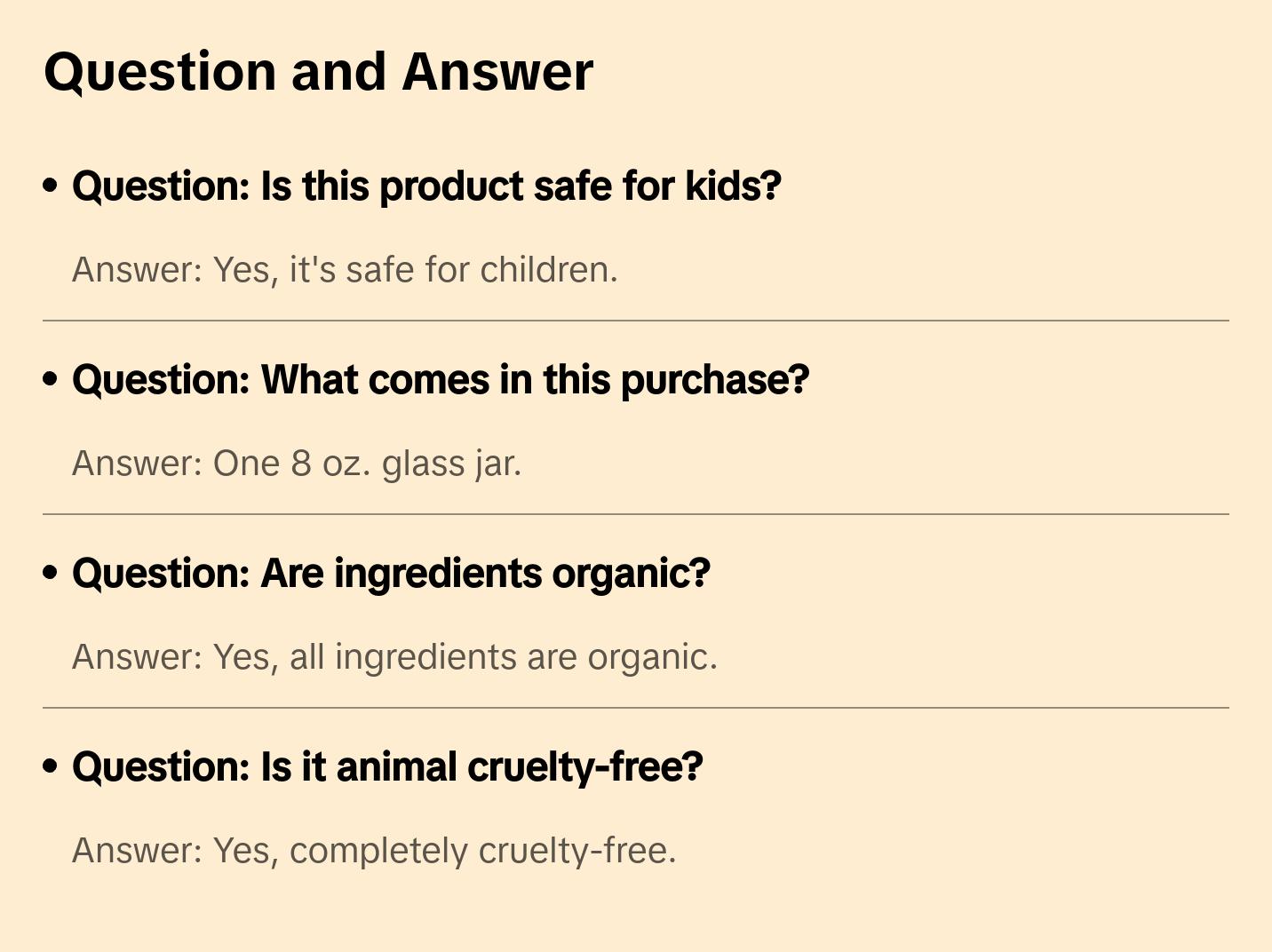Click bullet before the safe for kids question
The image size is (1272, 952).
(x=51, y=186)
